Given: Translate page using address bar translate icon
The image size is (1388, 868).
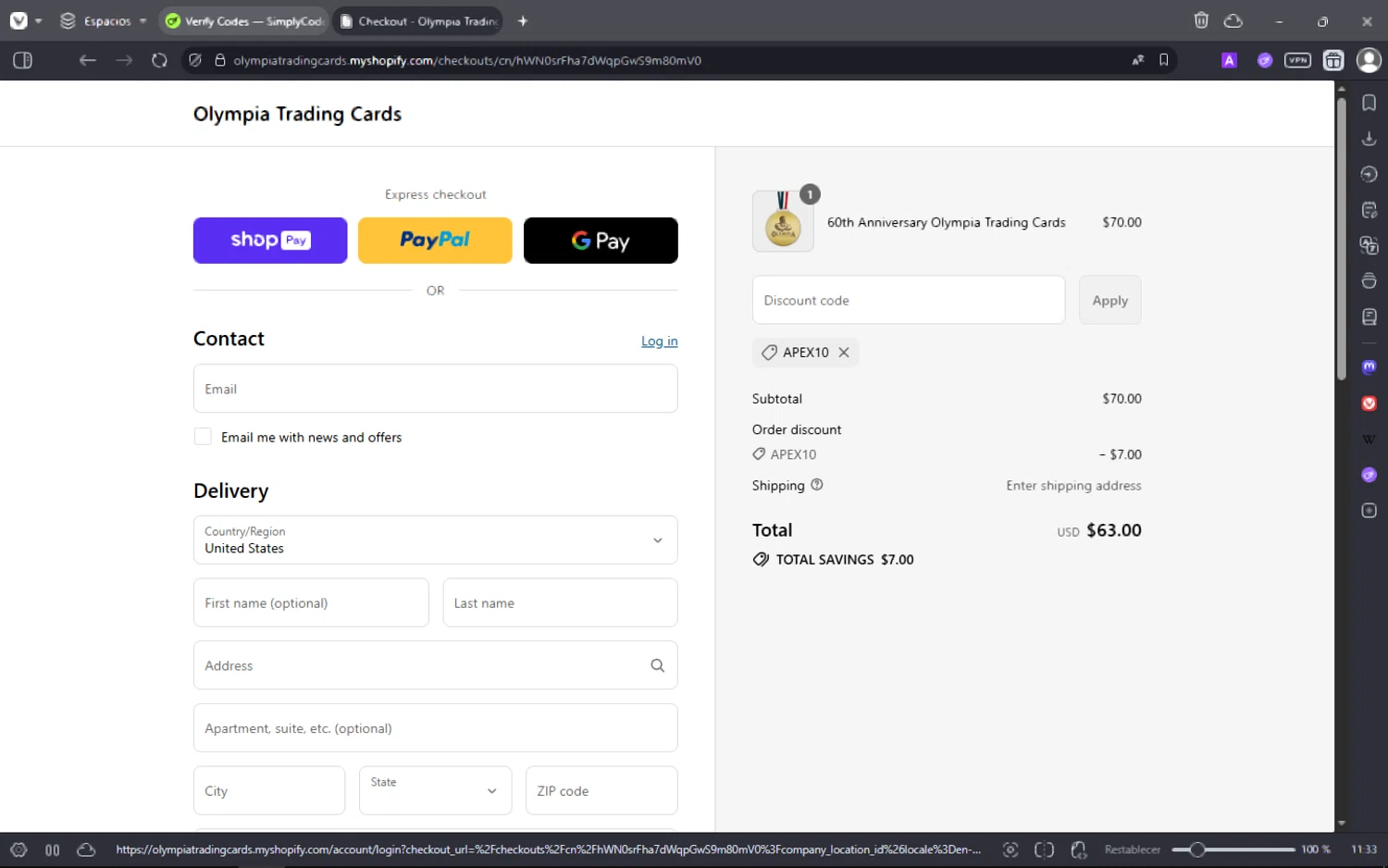Looking at the screenshot, I should tap(1138, 60).
